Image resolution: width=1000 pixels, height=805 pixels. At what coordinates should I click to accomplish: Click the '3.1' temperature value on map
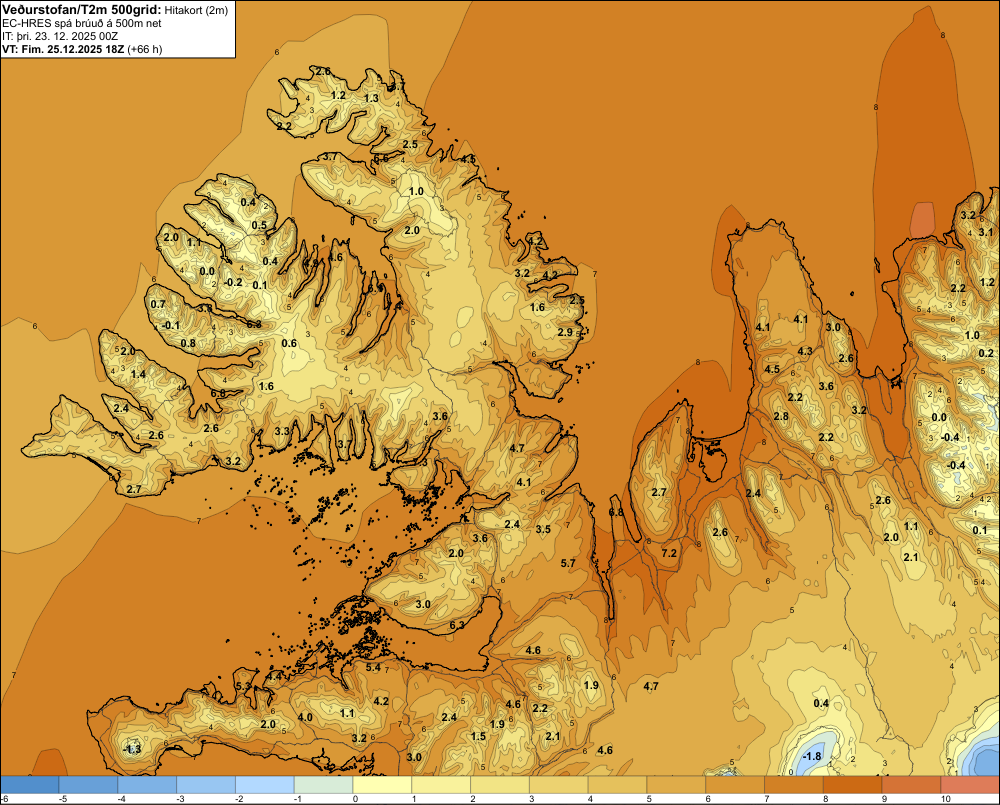click(986, 232)
